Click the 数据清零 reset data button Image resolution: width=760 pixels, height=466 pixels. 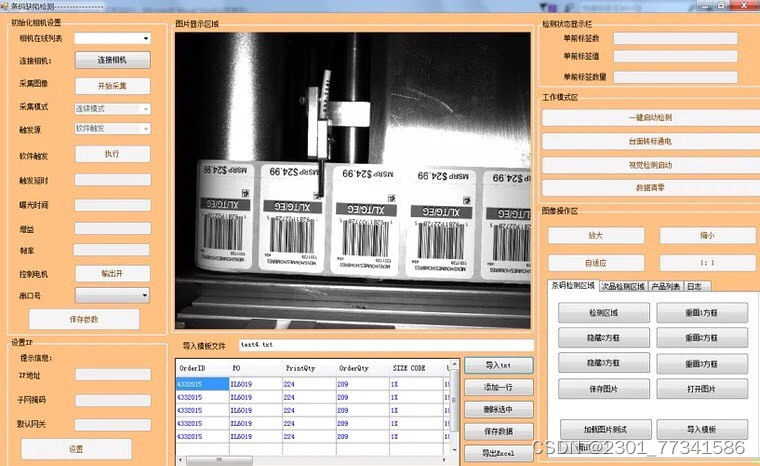(x=650, y=188)
